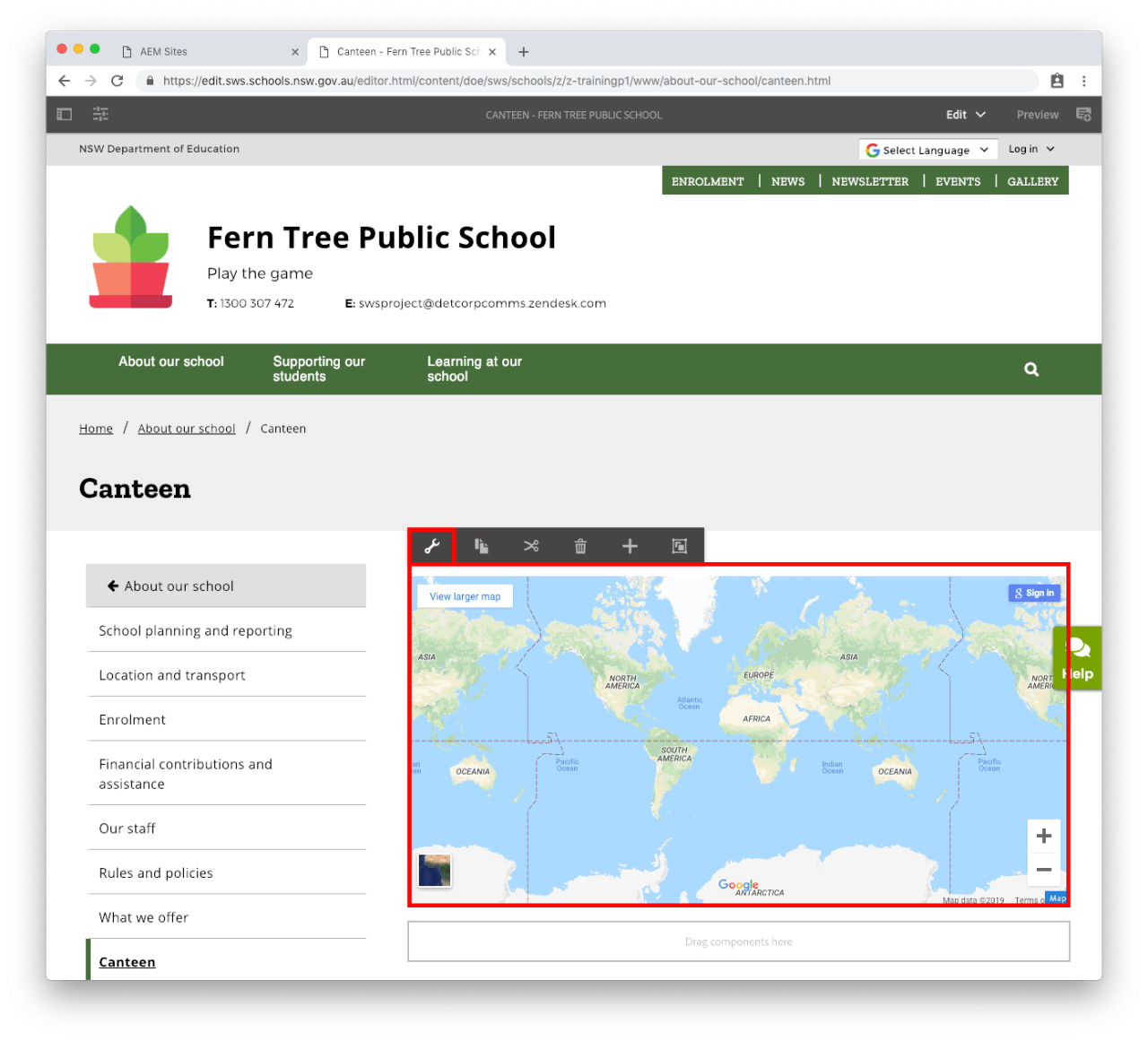This screenshot has height=1041, width=1148.
Task: Delete the map component with trash icon
Action: [580, 546]
